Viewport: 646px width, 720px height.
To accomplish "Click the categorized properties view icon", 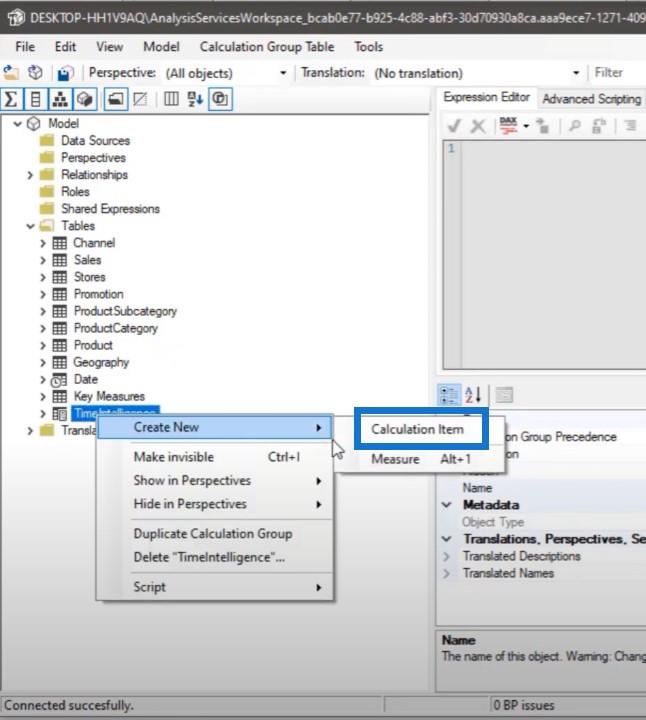I will (x=448, y=395).
